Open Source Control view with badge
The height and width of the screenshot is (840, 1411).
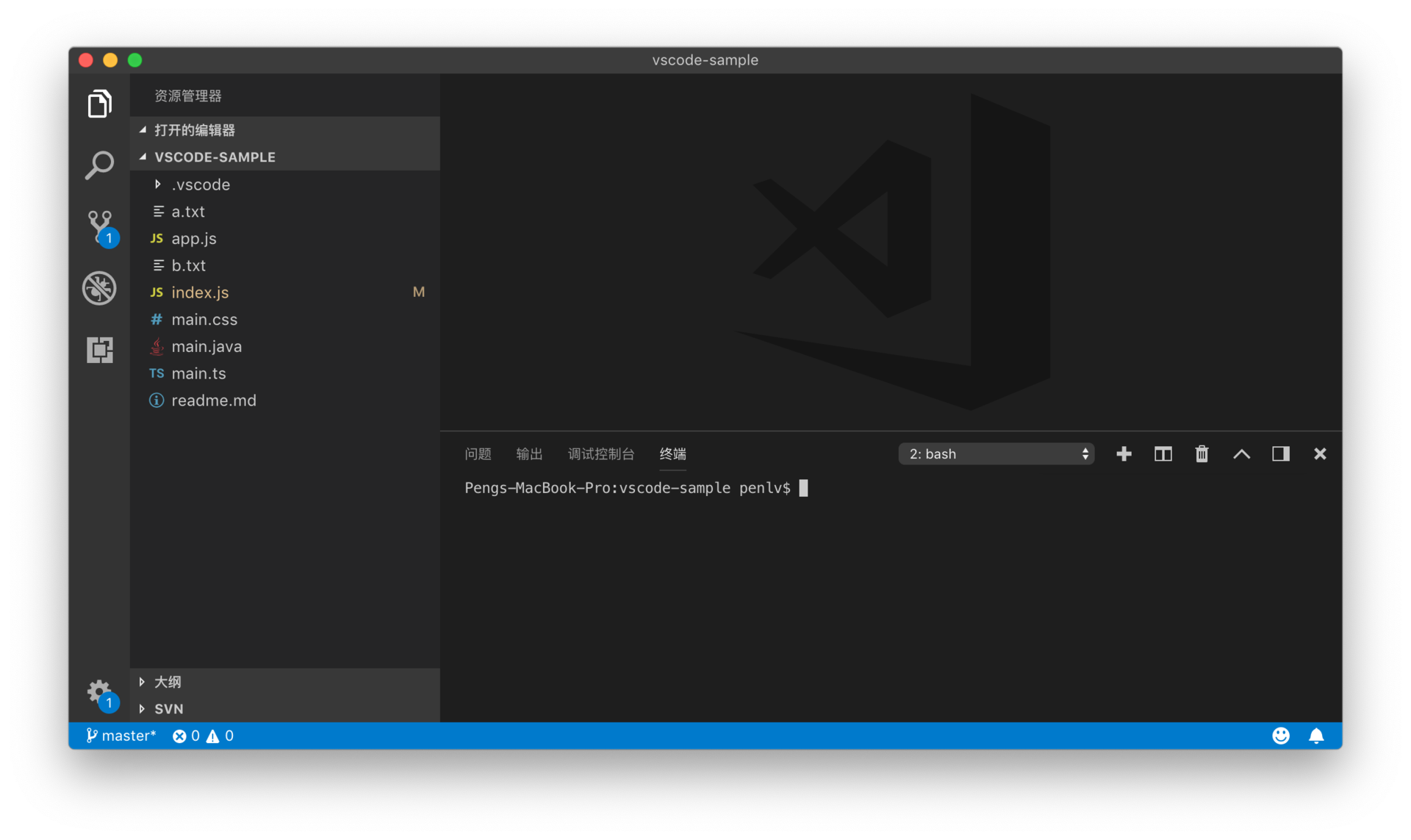(99, 226)
